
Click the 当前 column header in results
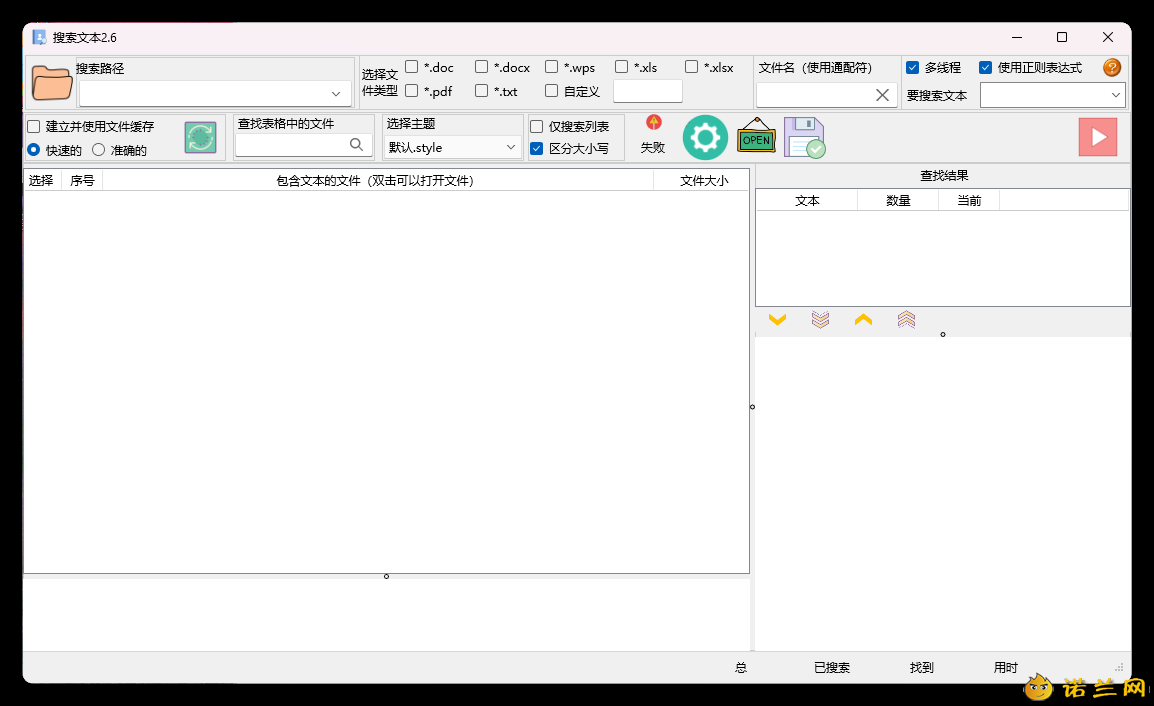[969, 200]
